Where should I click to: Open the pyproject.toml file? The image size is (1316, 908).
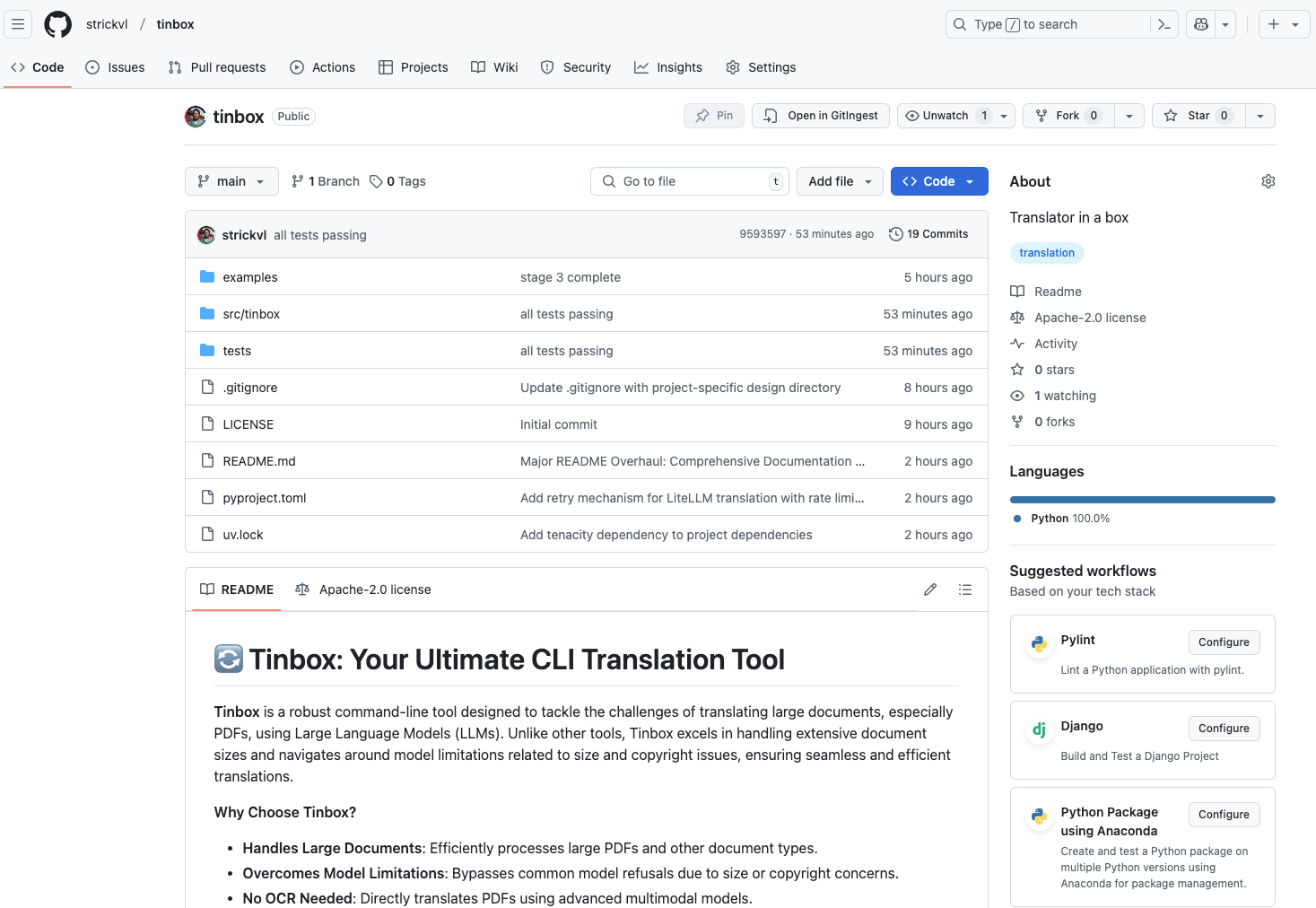pos(265,498)
